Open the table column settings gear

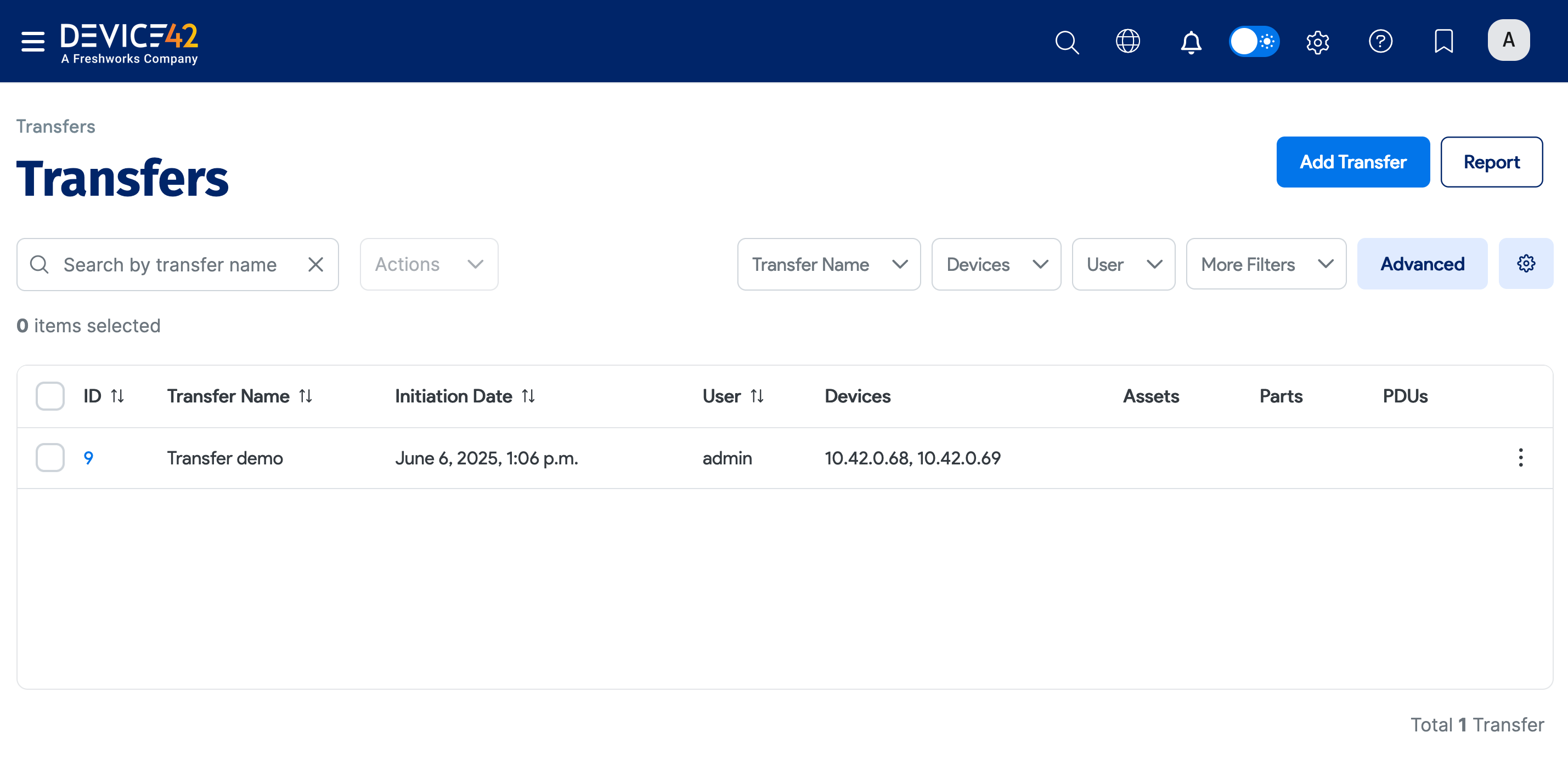click(x=1525, y=263)
